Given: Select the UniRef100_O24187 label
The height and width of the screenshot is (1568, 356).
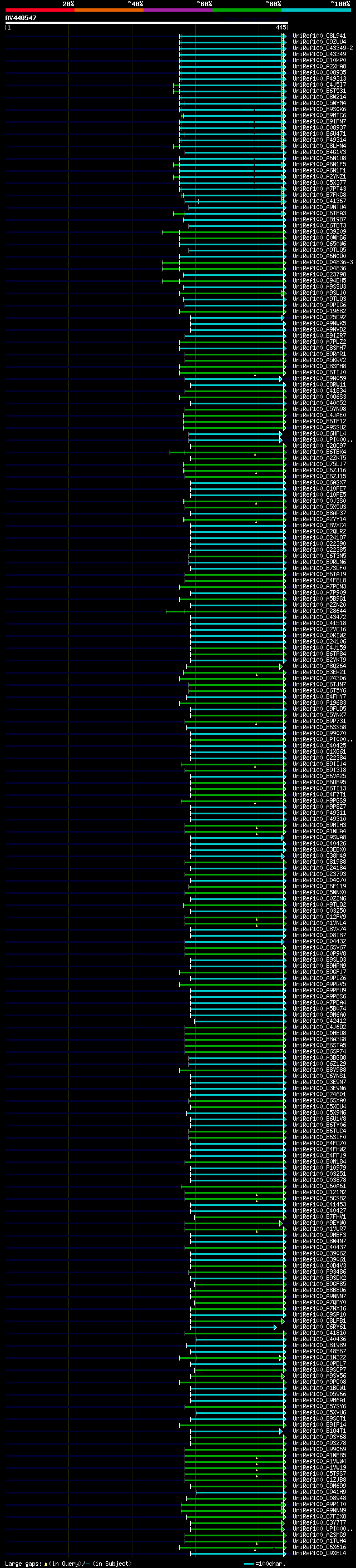Looking at the screenshot, I should tap(319, 537).
